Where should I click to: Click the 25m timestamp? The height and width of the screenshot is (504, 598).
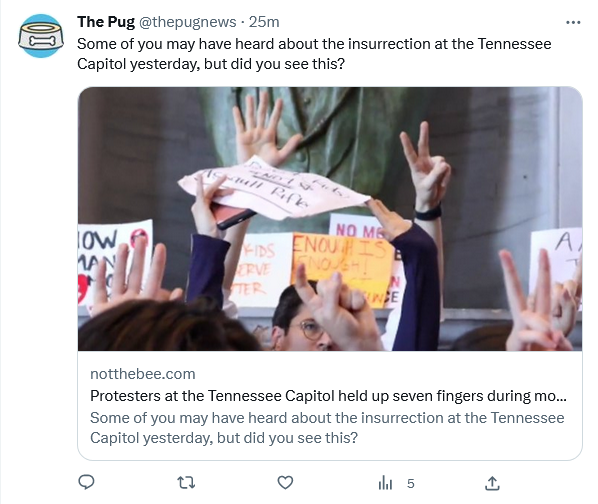264,22
